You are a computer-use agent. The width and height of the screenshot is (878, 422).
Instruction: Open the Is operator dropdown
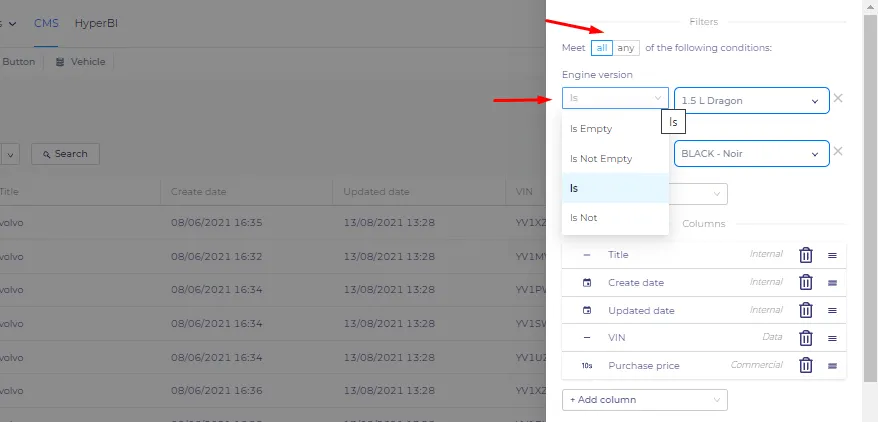click(x=615, y=98)
